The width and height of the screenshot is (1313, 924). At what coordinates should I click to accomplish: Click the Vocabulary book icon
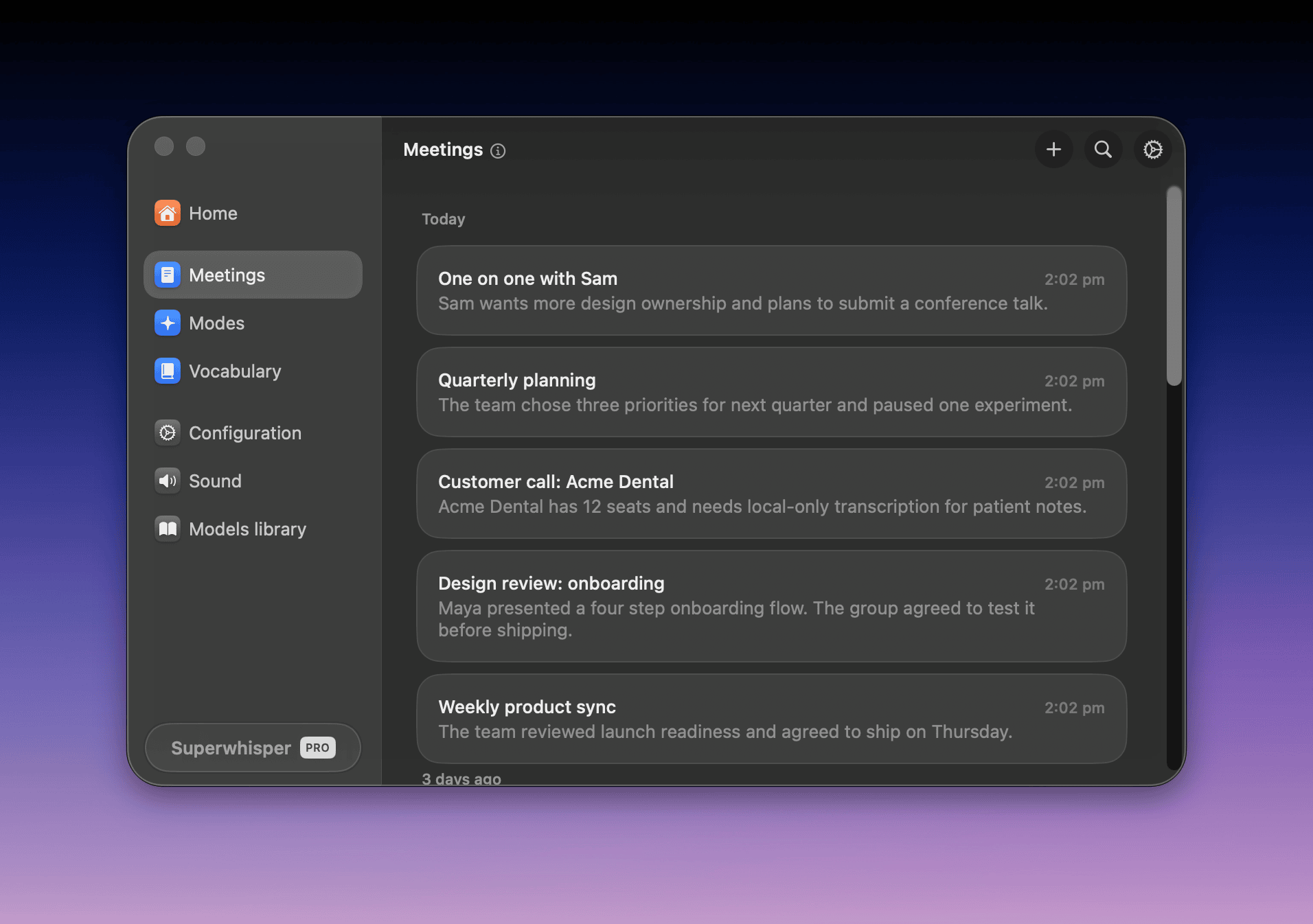click(x=168, y=371)
